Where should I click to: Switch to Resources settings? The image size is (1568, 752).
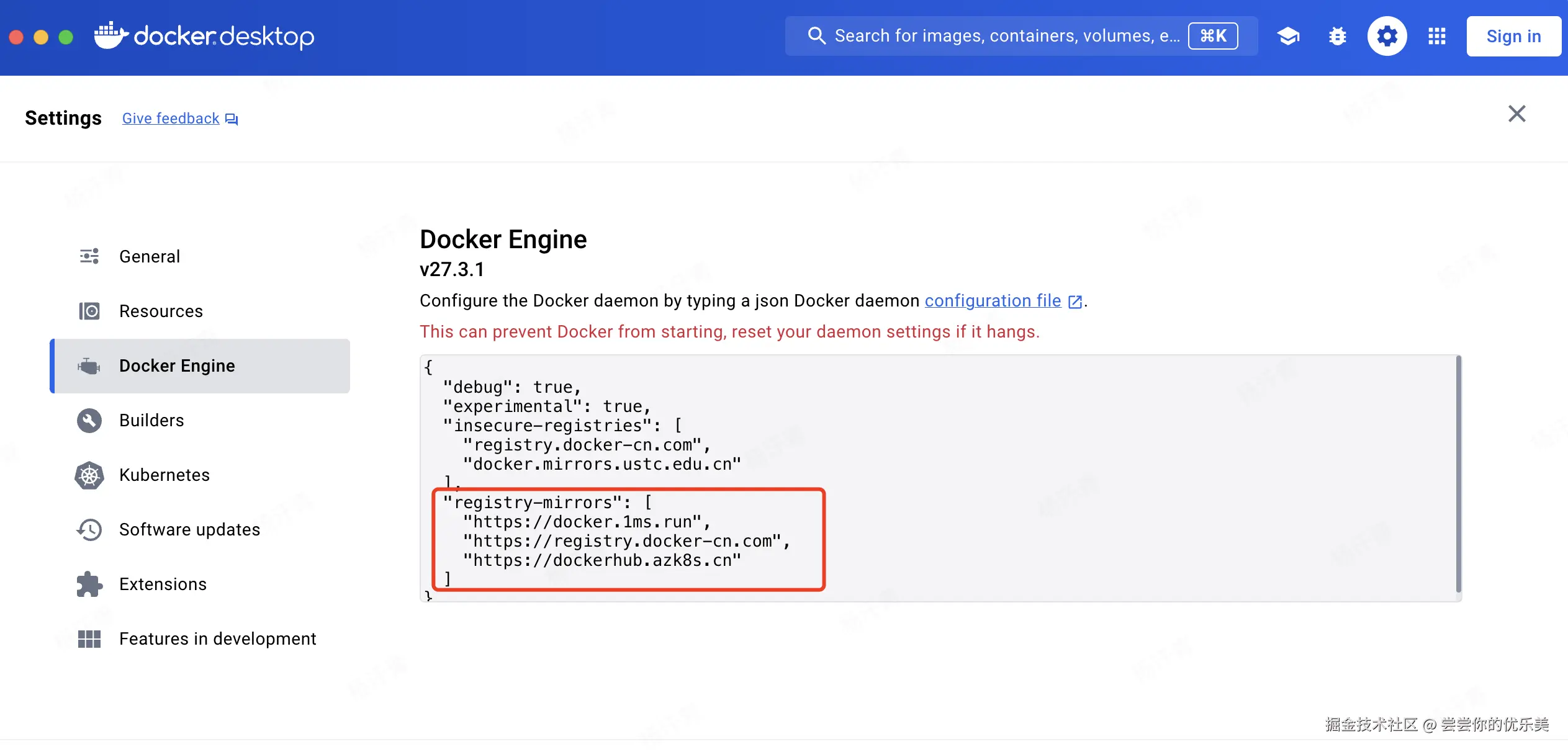(x=161, y=311)
